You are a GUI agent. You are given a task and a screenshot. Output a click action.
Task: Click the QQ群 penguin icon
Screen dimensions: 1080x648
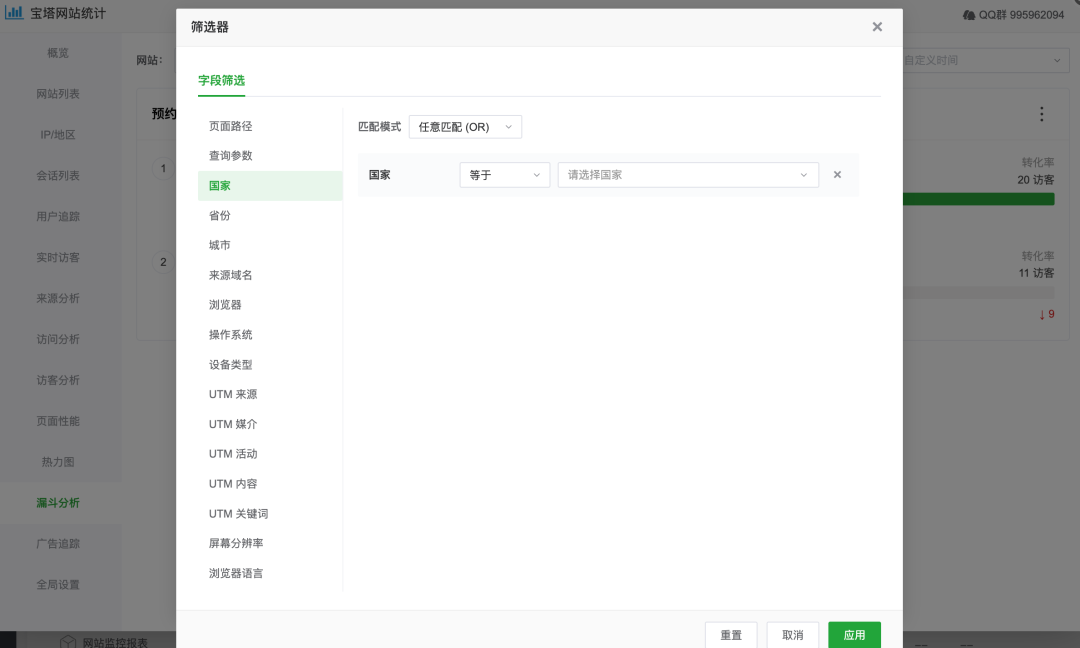968,14
